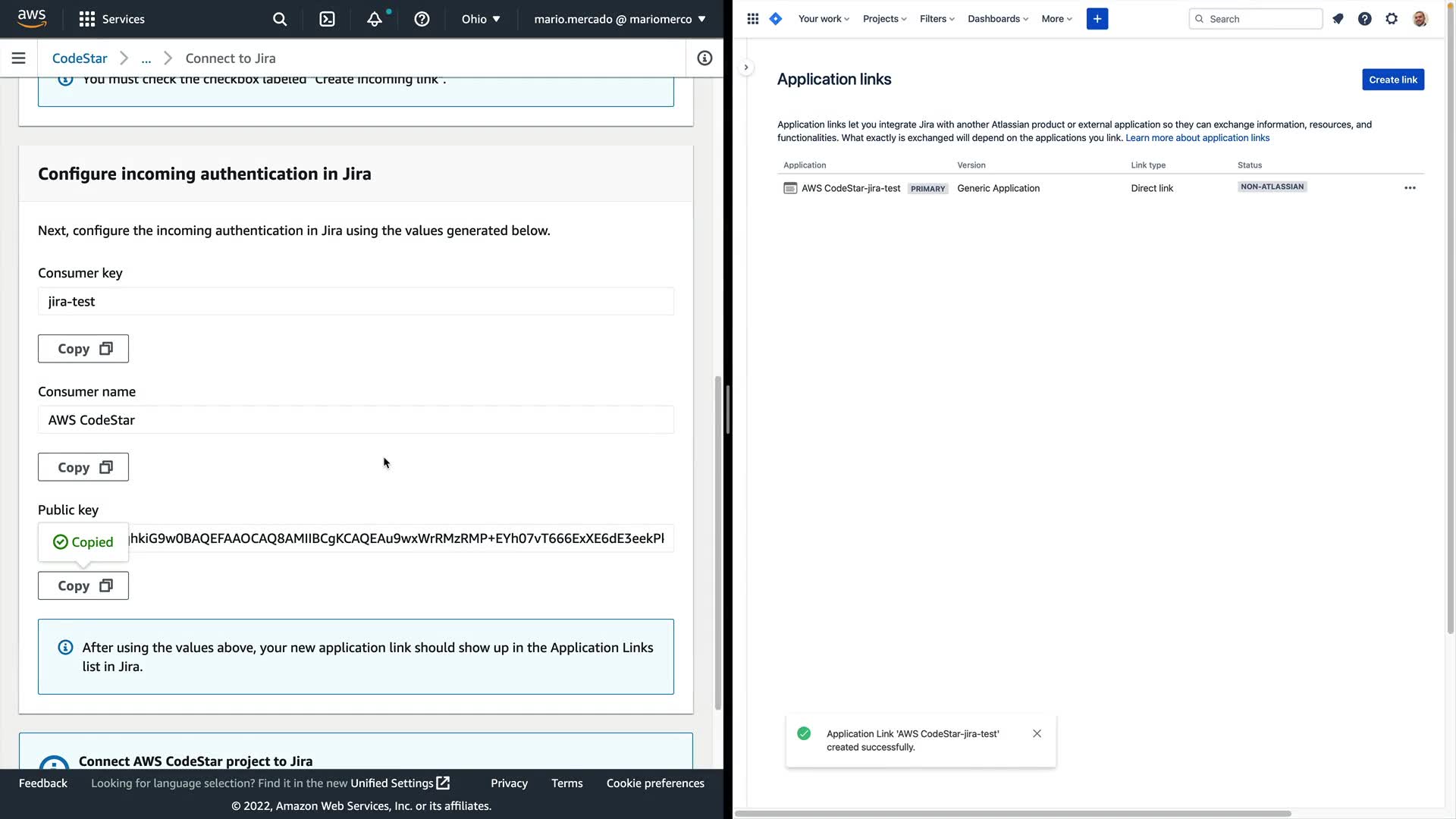Viewport: 1456px width, 819px height.
Task: Dismiss the application link success notification
Action: tap(1037, 733)
